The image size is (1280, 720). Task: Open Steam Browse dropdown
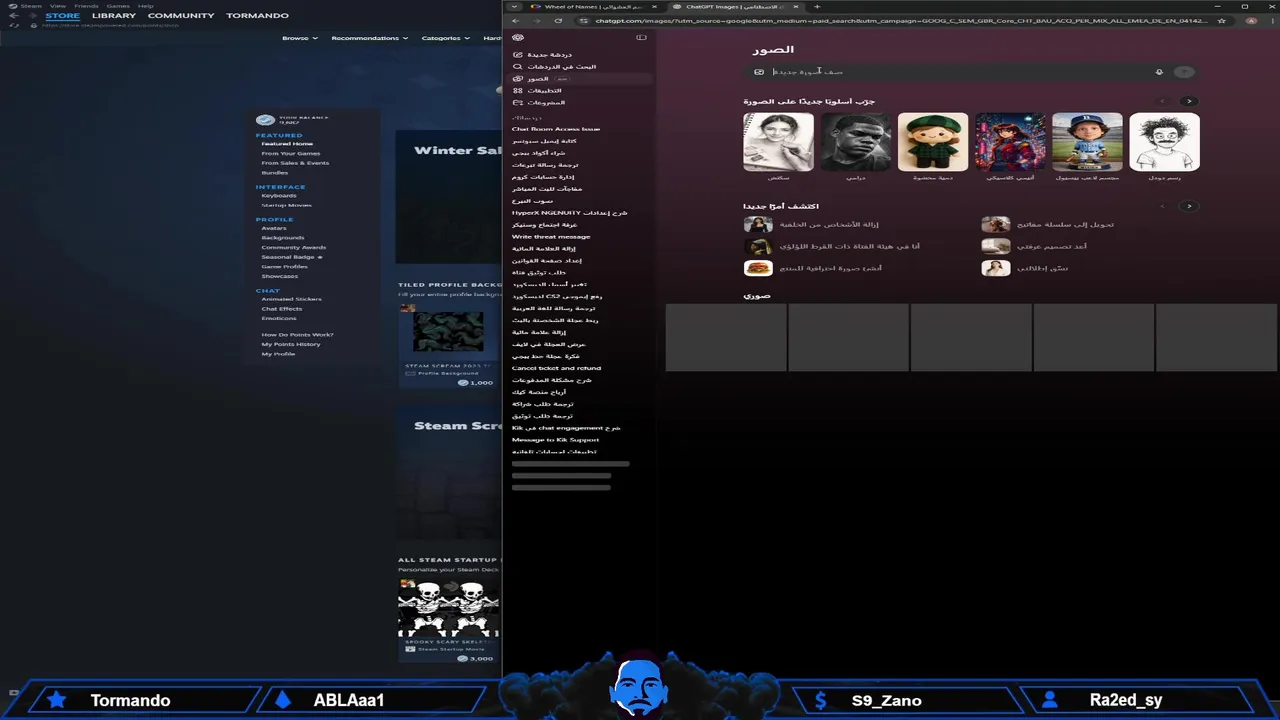pyautogui.click(x=300, y=38)
